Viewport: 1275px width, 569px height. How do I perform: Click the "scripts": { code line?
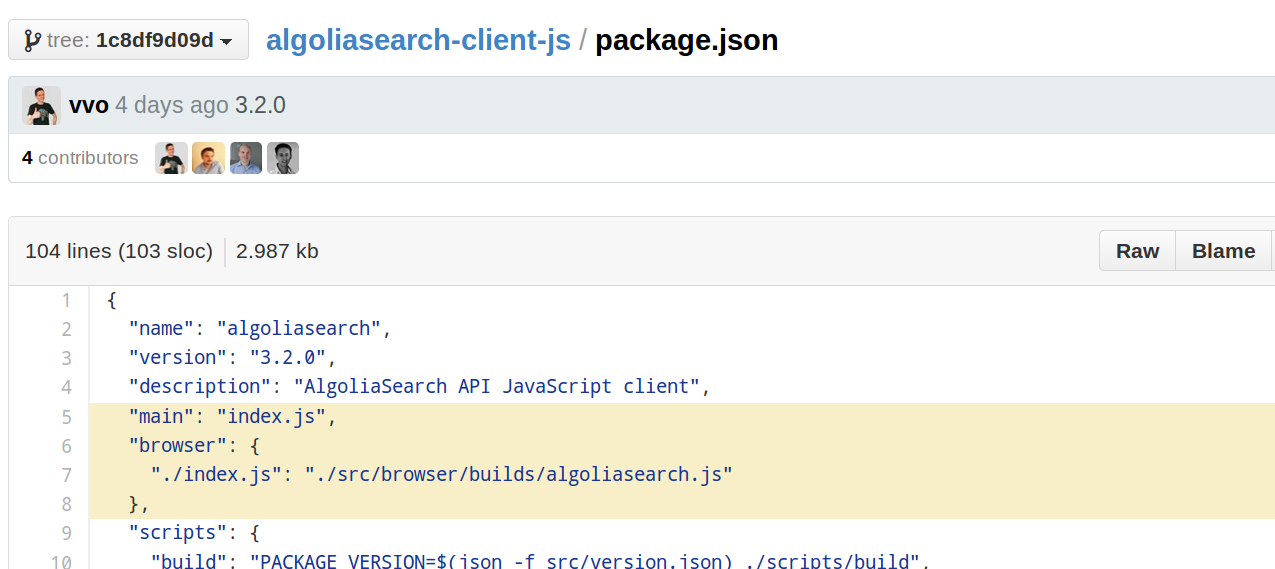click(x=194, y=532)
